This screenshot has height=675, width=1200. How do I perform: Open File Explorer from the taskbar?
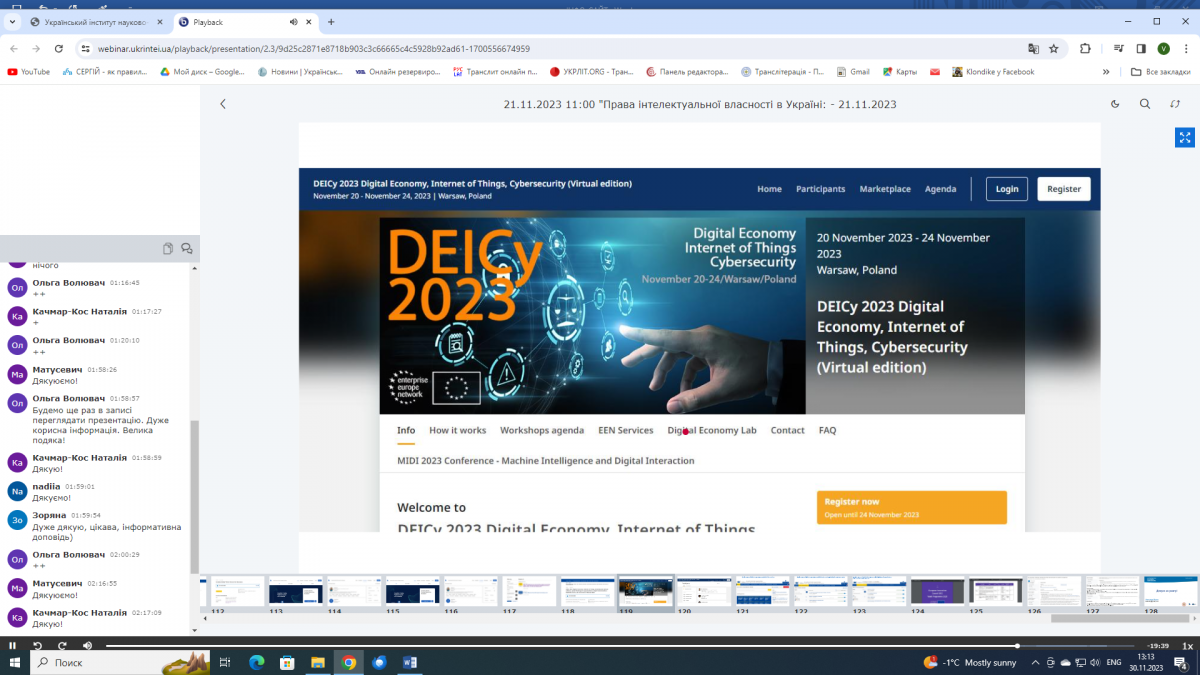[x=317, y=663]
